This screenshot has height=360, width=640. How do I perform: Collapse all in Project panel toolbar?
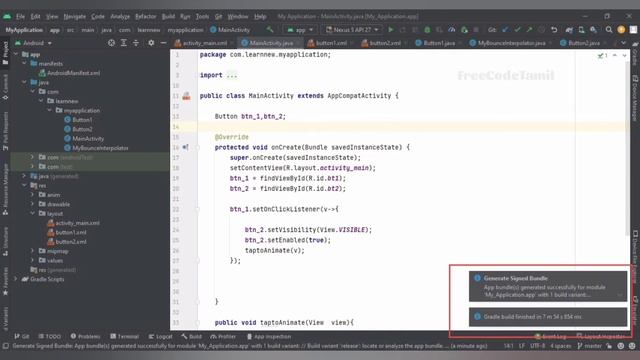coord(136,43)
